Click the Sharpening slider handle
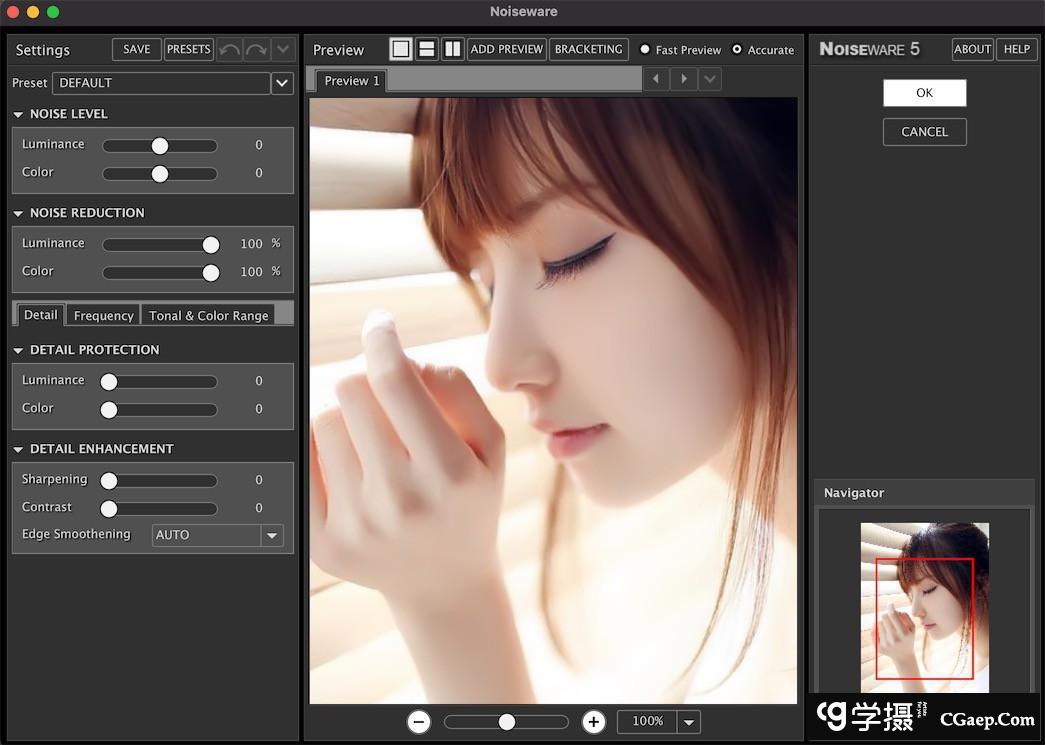The width and height of the screenshot is (1045, 745). (109, 481)
